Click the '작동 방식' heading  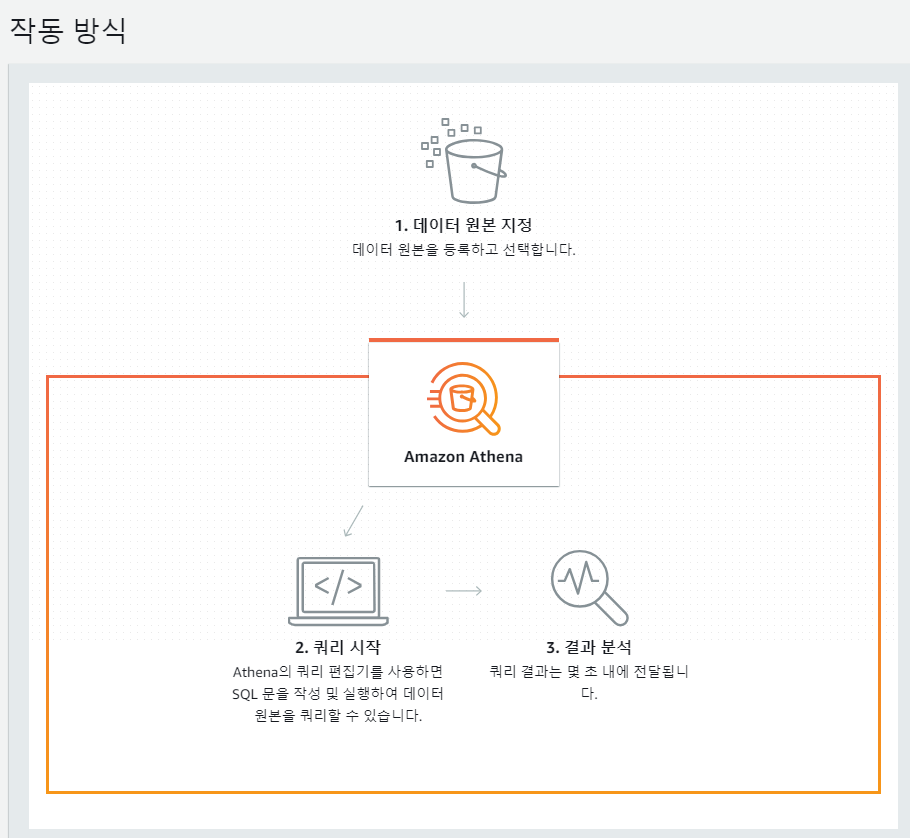point(68,30)
